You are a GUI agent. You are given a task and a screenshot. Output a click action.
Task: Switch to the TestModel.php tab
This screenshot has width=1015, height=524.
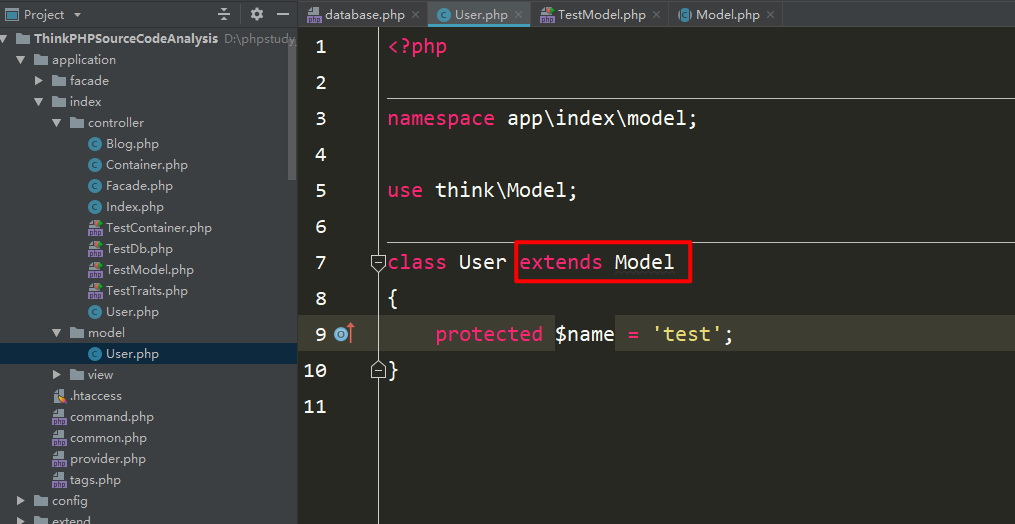pyautogui.click(x=601, y=14)
